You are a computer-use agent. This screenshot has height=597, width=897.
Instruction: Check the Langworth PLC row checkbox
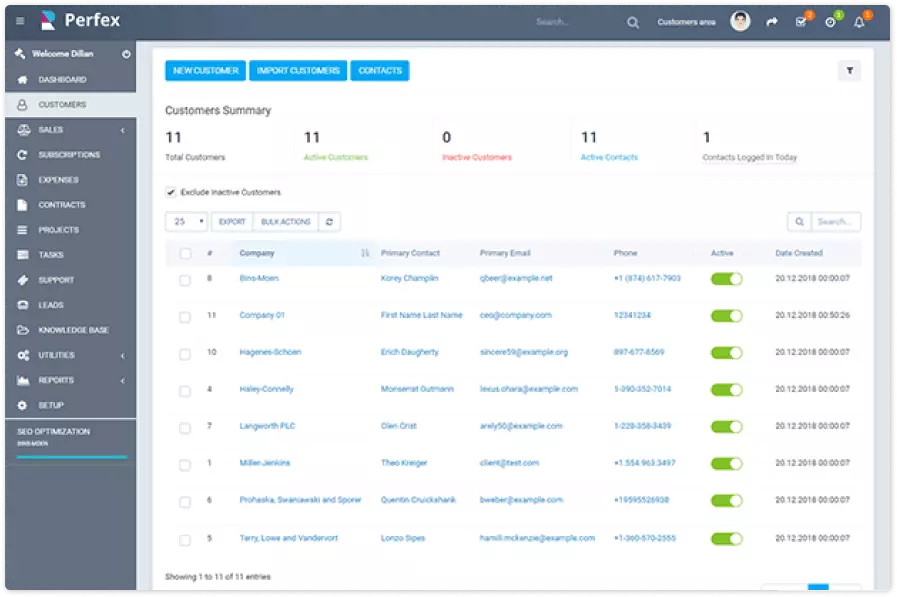click(x=185, y=428)
